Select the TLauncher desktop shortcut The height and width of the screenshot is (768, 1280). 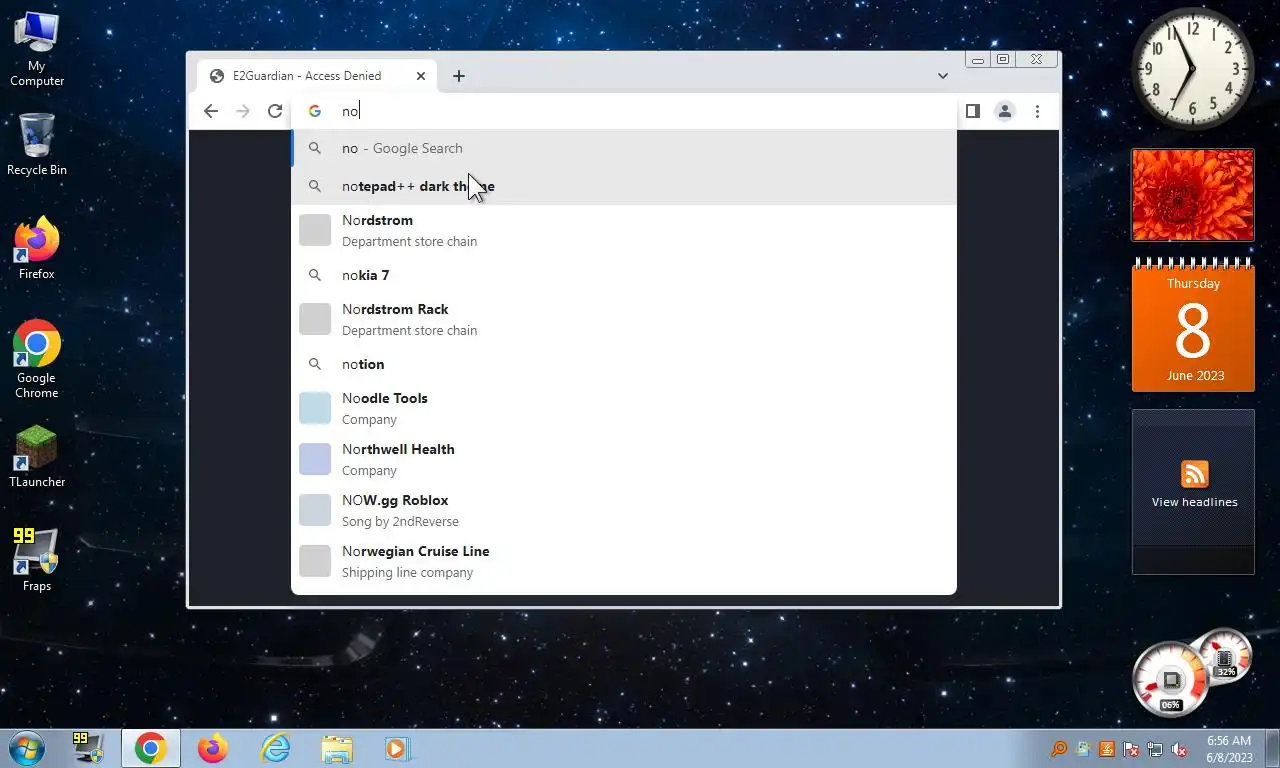pyautogui.click(x=37, y=457)
